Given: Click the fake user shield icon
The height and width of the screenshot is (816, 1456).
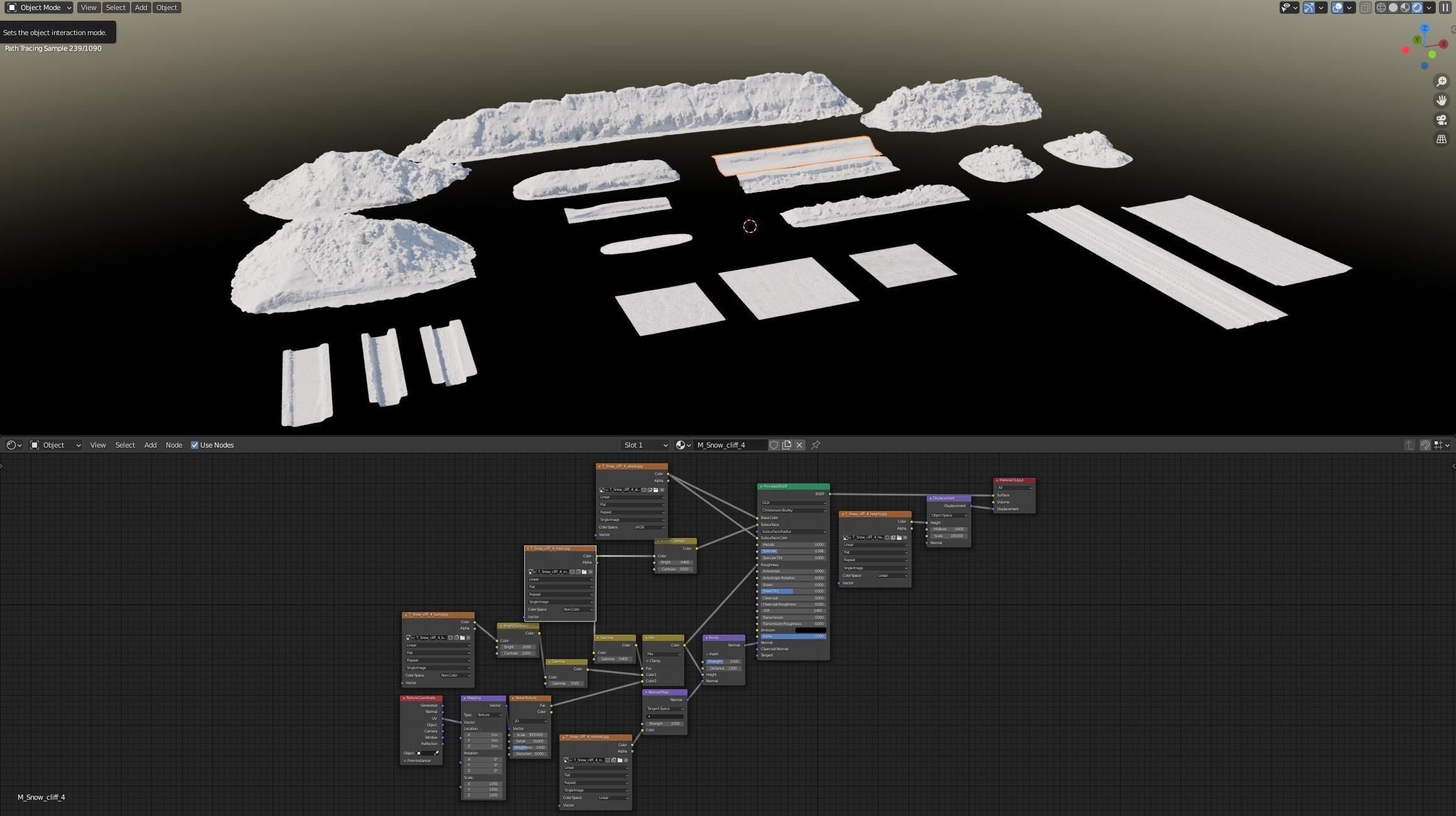Looking at the screenshot, I should pyautogui.click(x=774, y=445).
